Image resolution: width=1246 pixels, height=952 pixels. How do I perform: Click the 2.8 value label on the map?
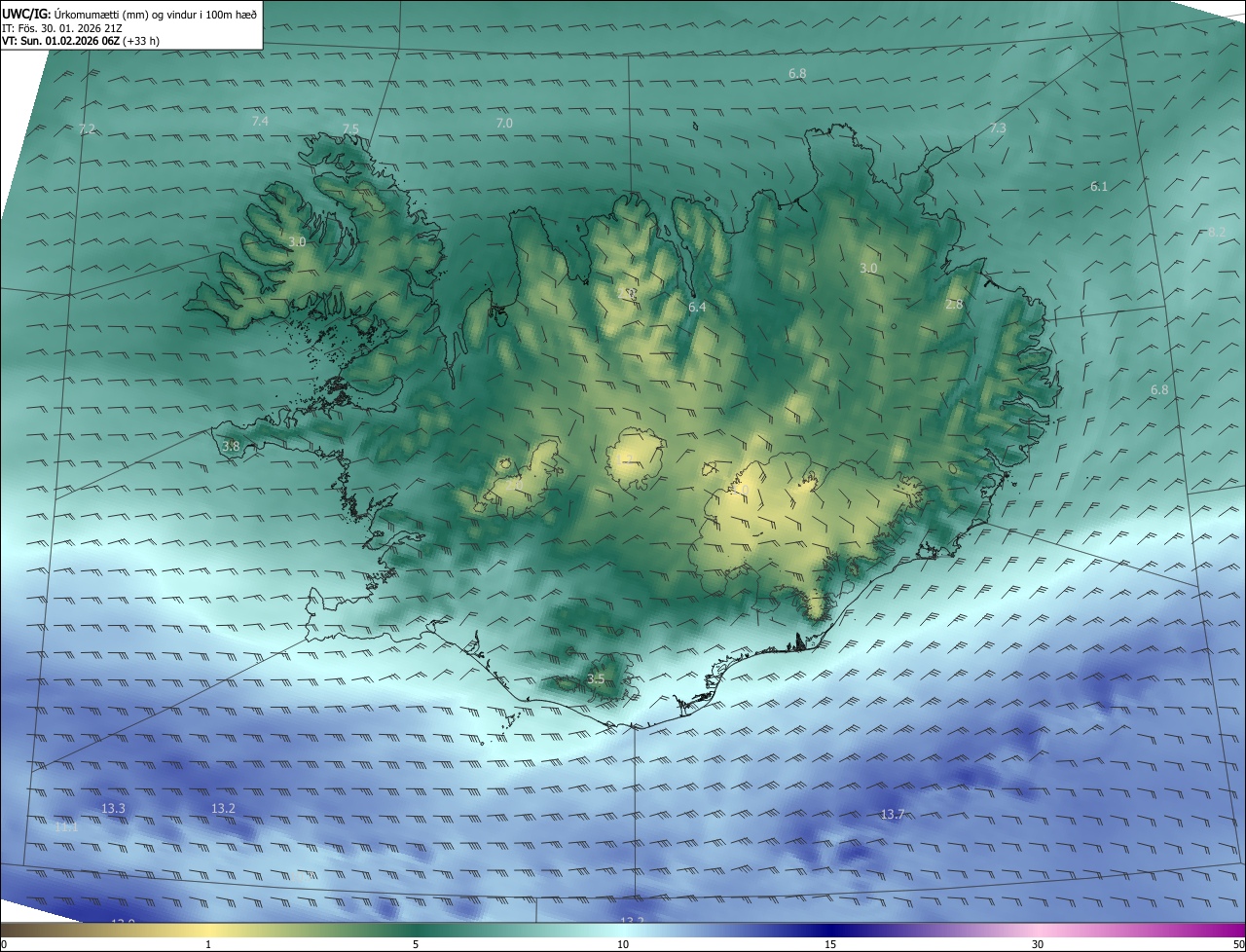click(x=954, y=305)
